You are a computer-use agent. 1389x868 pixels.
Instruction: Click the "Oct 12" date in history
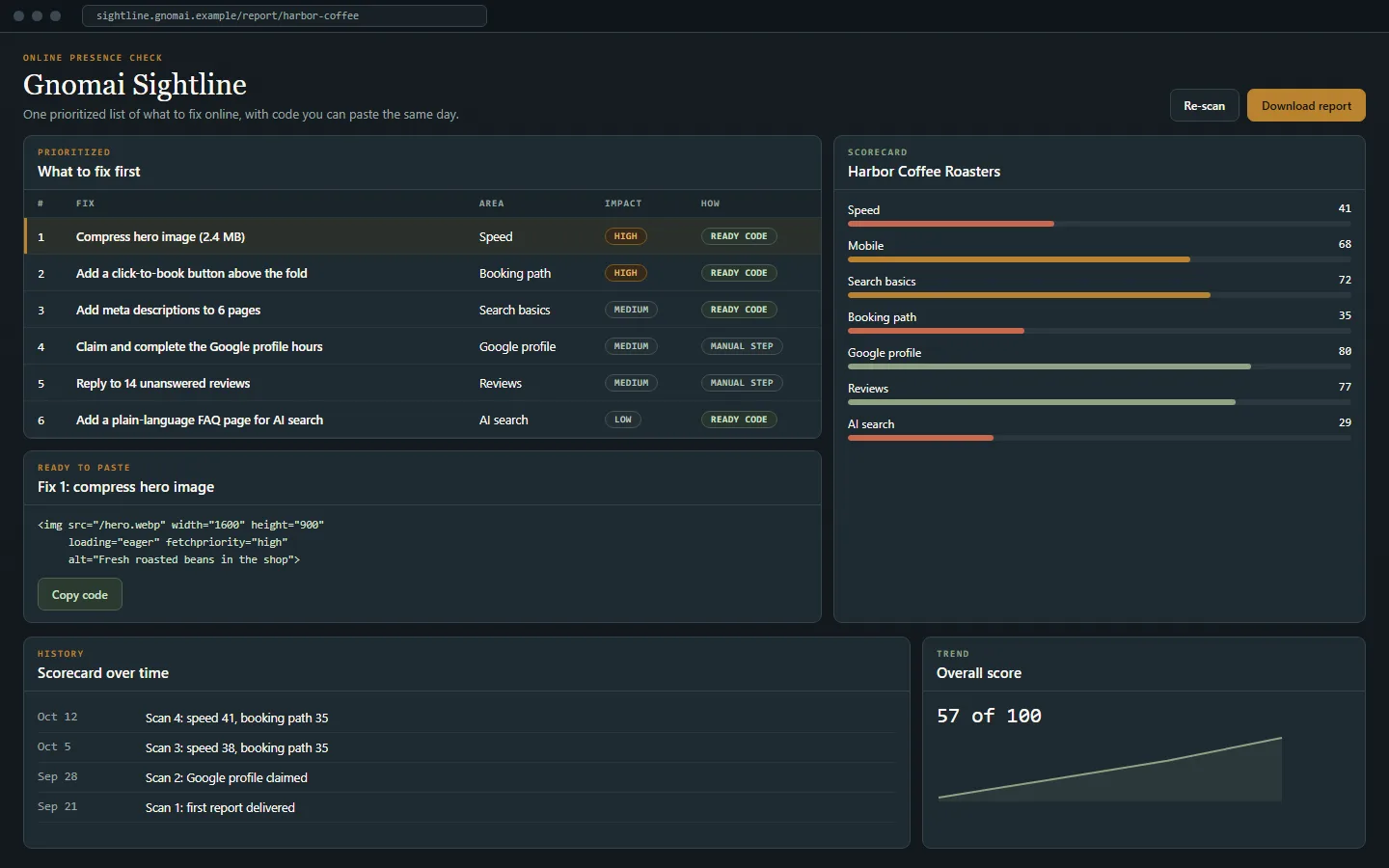(58, 717)
